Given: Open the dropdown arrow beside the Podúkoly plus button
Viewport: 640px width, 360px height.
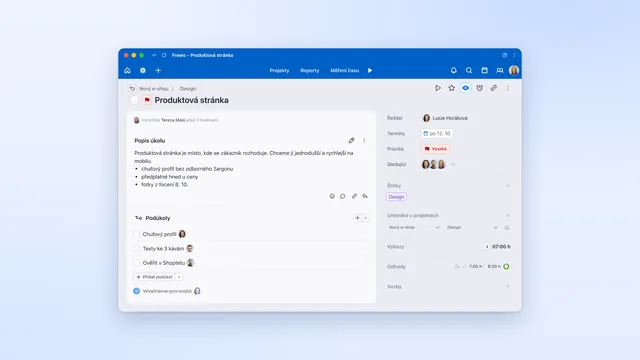Looking at the screenshot, I should (366, 218).
